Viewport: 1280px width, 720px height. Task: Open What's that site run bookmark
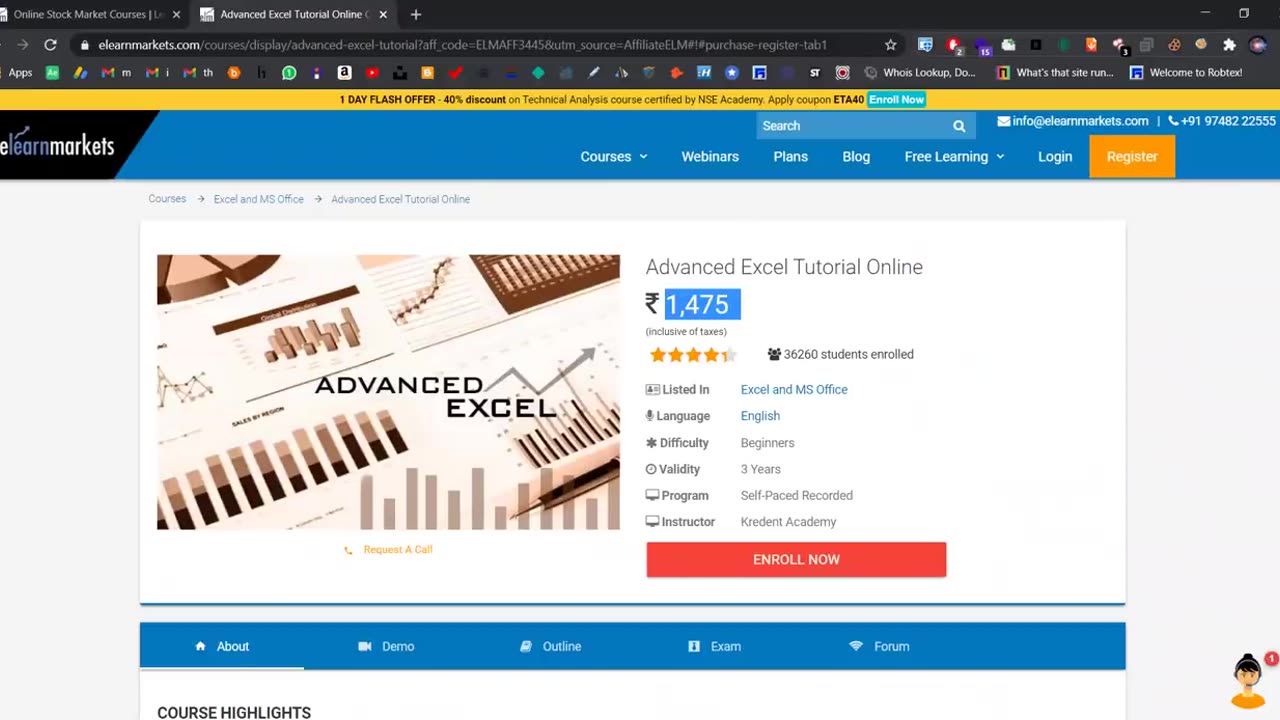(1055, 73)
